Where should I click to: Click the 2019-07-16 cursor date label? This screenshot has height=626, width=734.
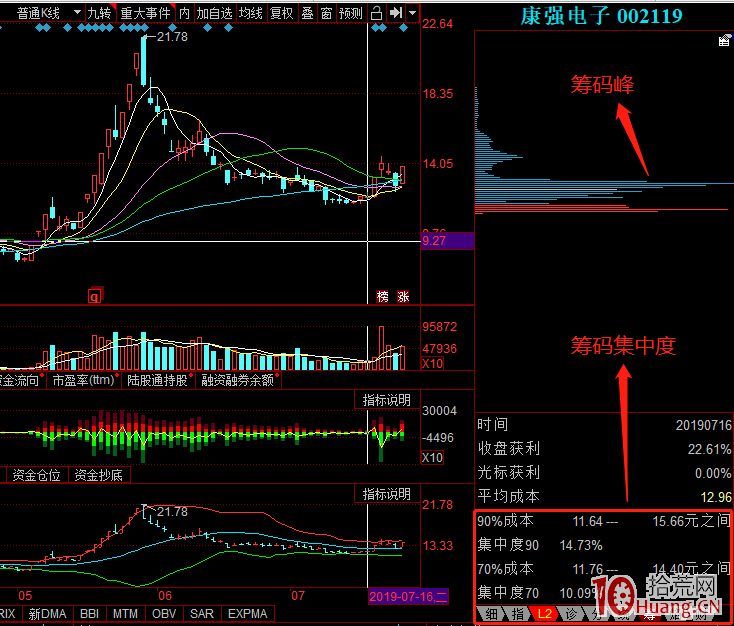point(408,597)
